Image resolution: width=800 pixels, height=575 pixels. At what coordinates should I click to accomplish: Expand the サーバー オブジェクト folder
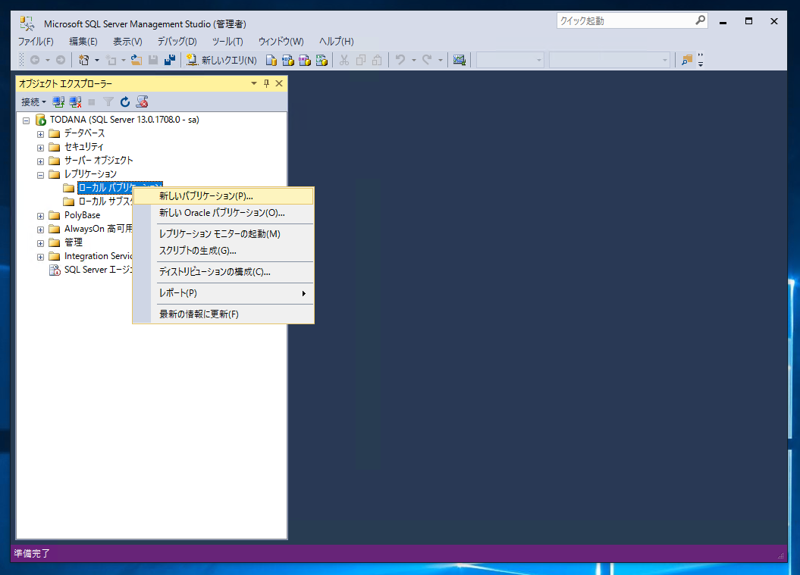coord(40,161)
